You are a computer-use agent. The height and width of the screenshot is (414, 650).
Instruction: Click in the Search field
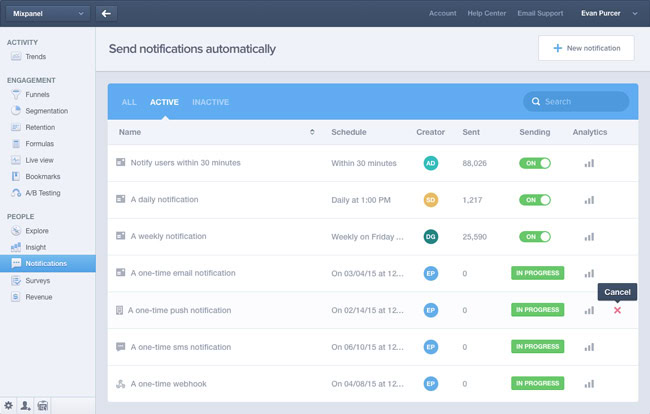click(x=576, y=102)
